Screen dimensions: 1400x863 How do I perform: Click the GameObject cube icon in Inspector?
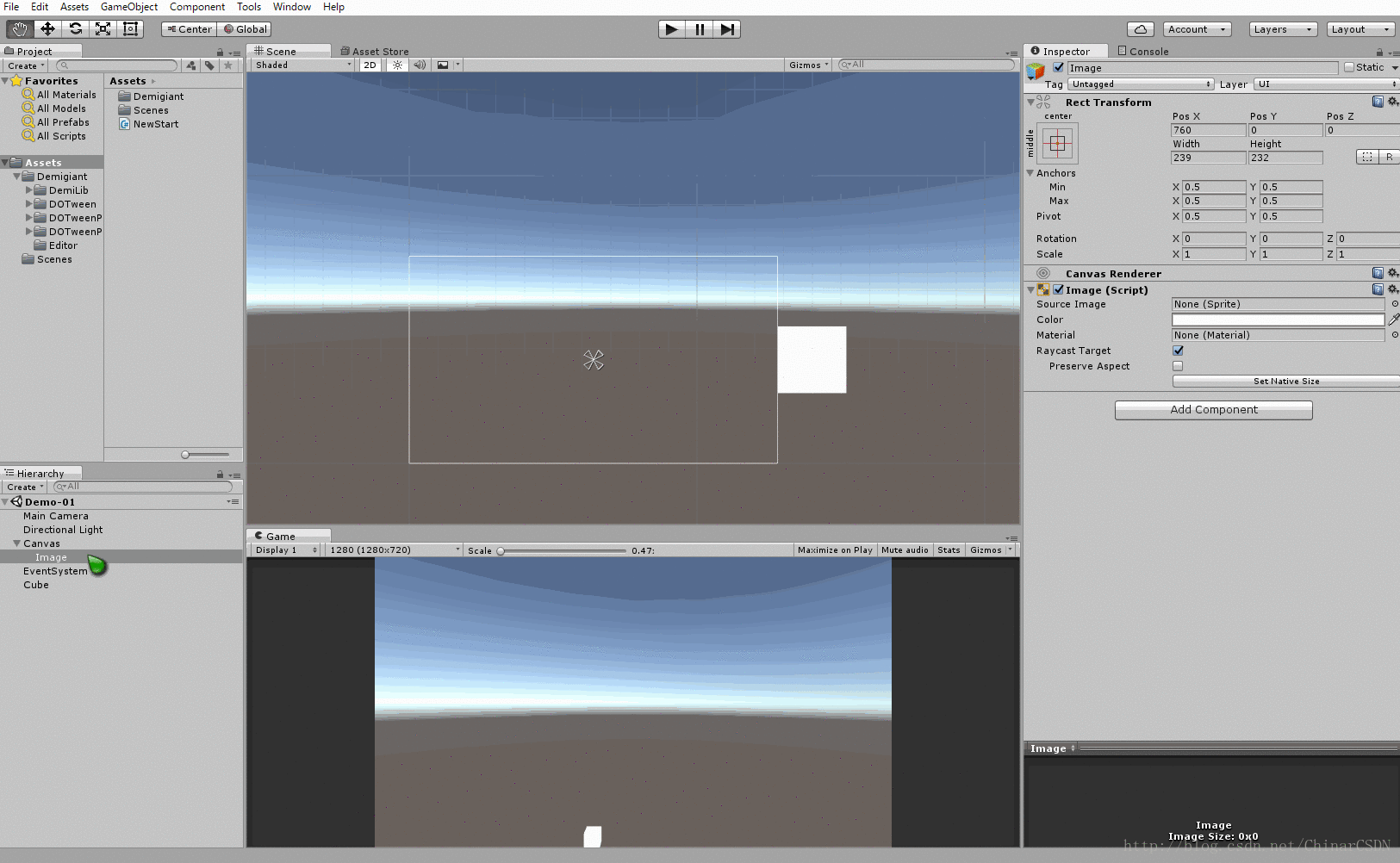[1036, 71]
